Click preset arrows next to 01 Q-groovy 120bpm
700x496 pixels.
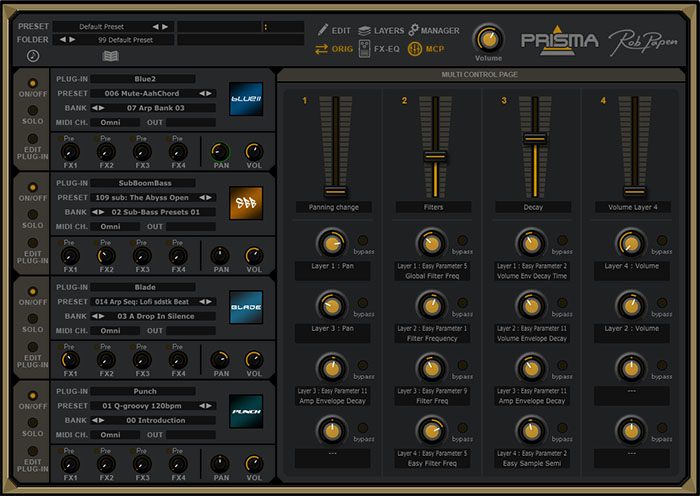205,406
